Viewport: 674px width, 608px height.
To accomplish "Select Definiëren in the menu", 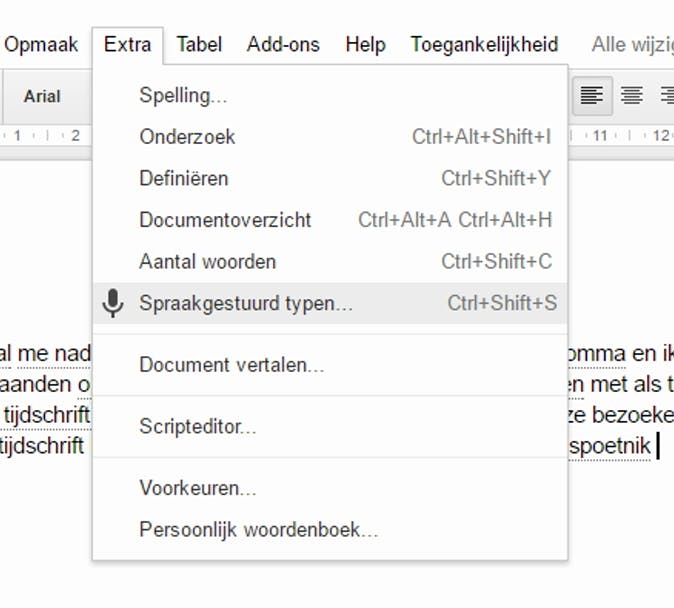I will [x=184, y=179].
